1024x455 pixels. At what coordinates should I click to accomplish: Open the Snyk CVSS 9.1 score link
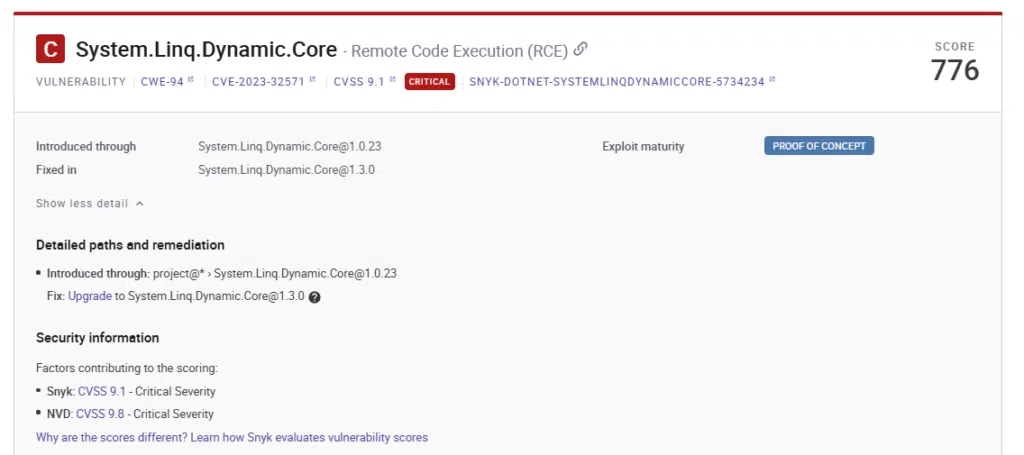(x=101, y=391)
